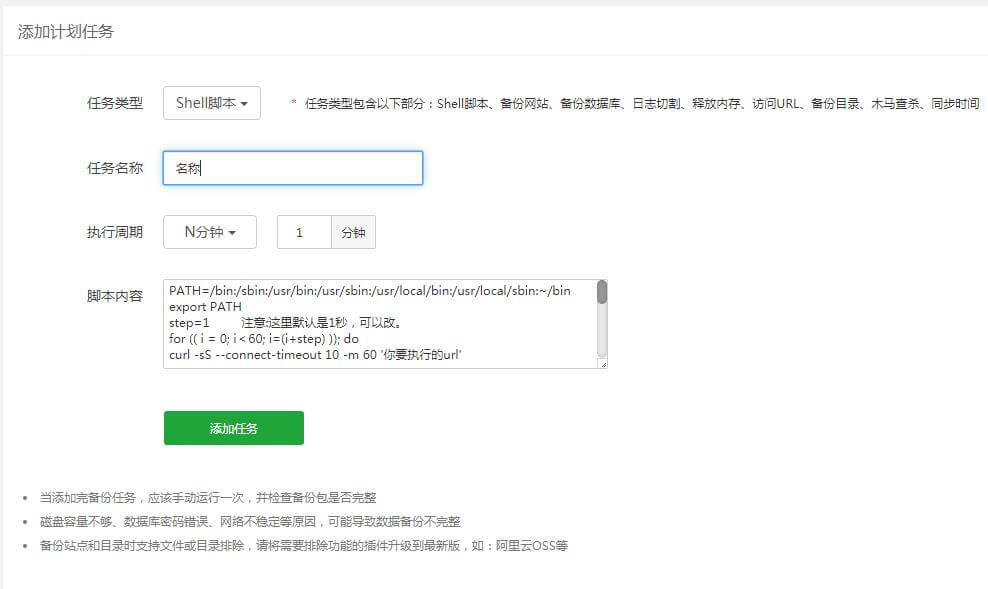Open the 执行周期 N分钟 dropdown
This screenshot has height=589, width=988.
pyautogui.click(x=209, y=231)
